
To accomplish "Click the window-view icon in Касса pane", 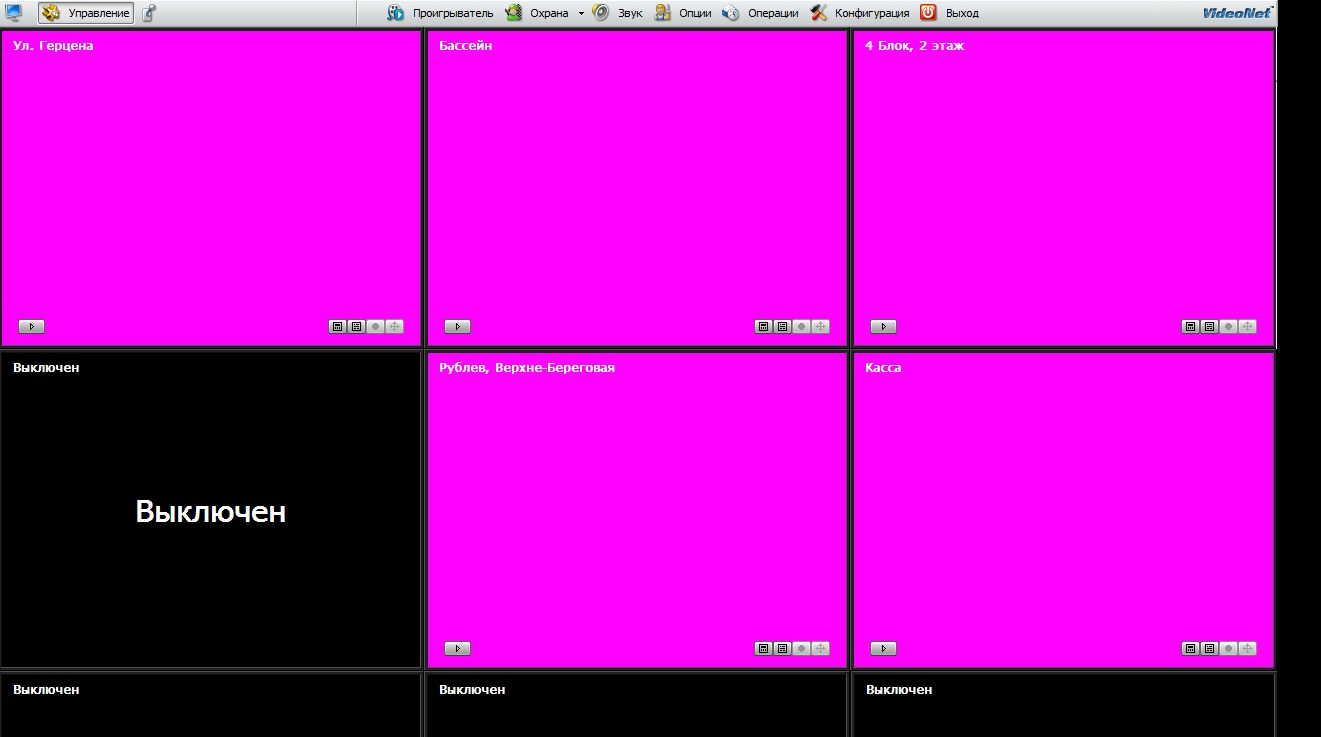I will [x=1190, y=648].
